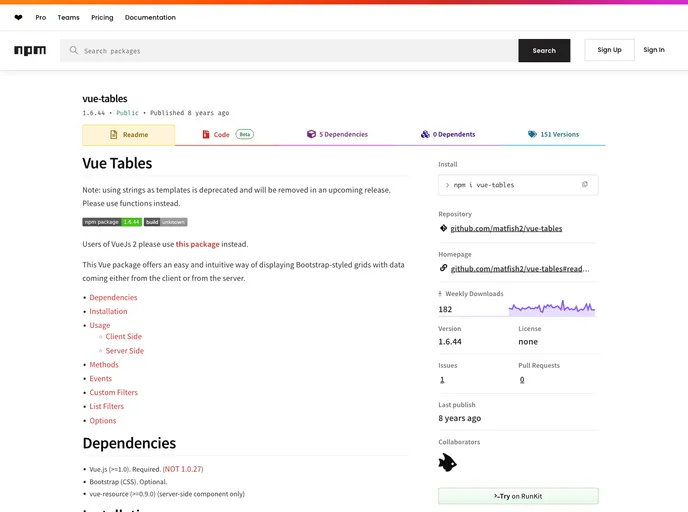Click the Sign In link
Image resolution: width=688 pixels, height=512 pixels.
pos(654,50)
